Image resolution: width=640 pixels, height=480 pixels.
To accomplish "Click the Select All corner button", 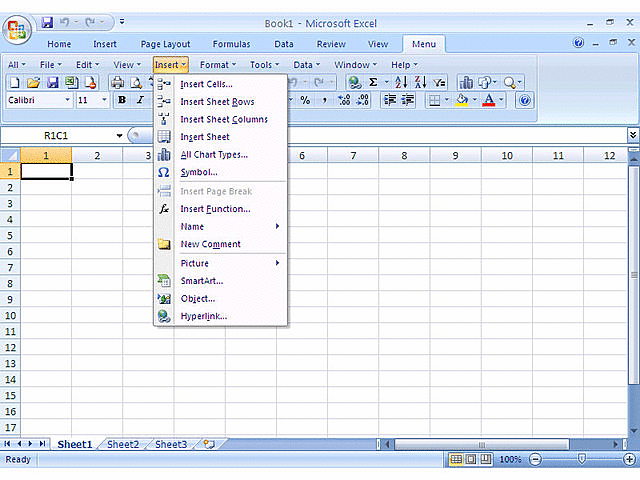I will [10, 156].
